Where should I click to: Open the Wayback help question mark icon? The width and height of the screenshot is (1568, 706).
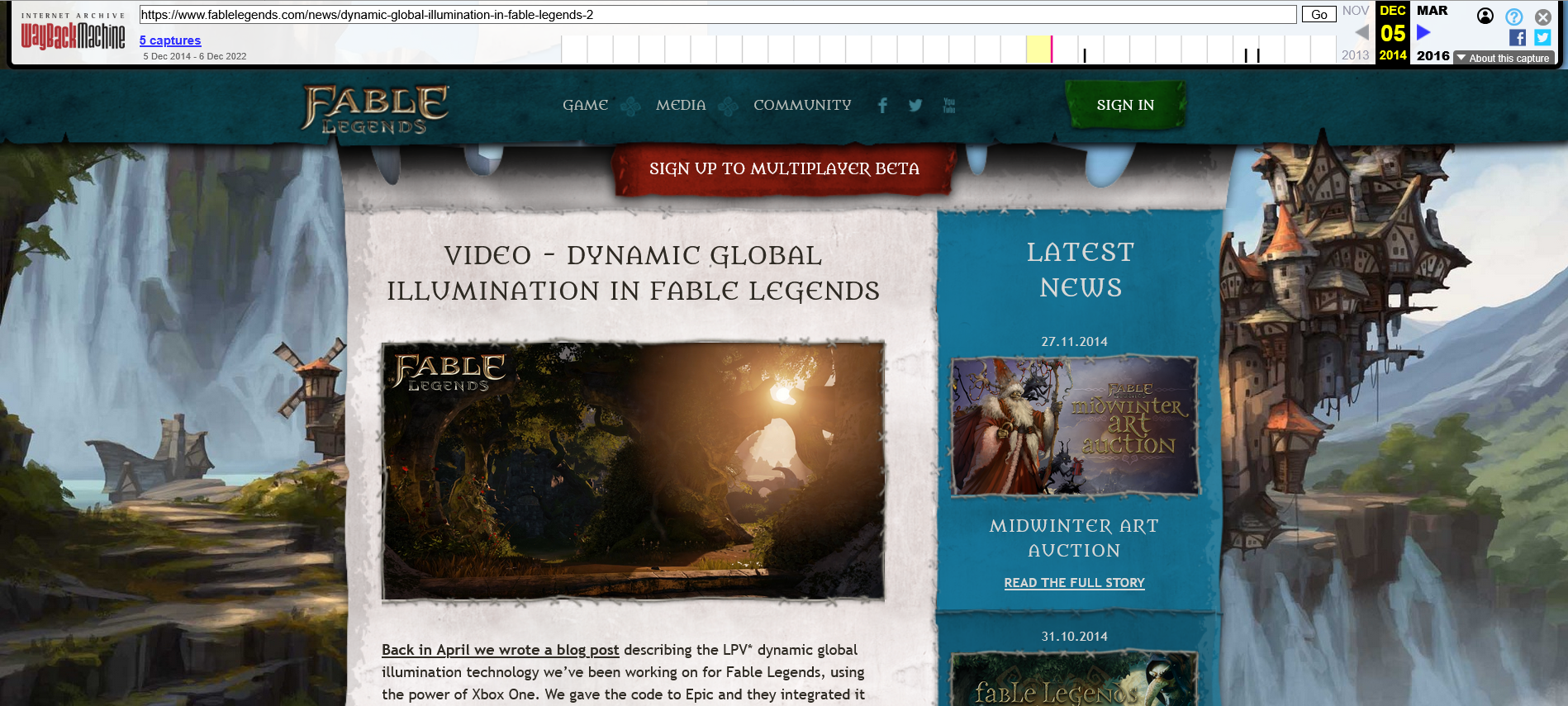pyautogui.click(x=1514, y=17)
